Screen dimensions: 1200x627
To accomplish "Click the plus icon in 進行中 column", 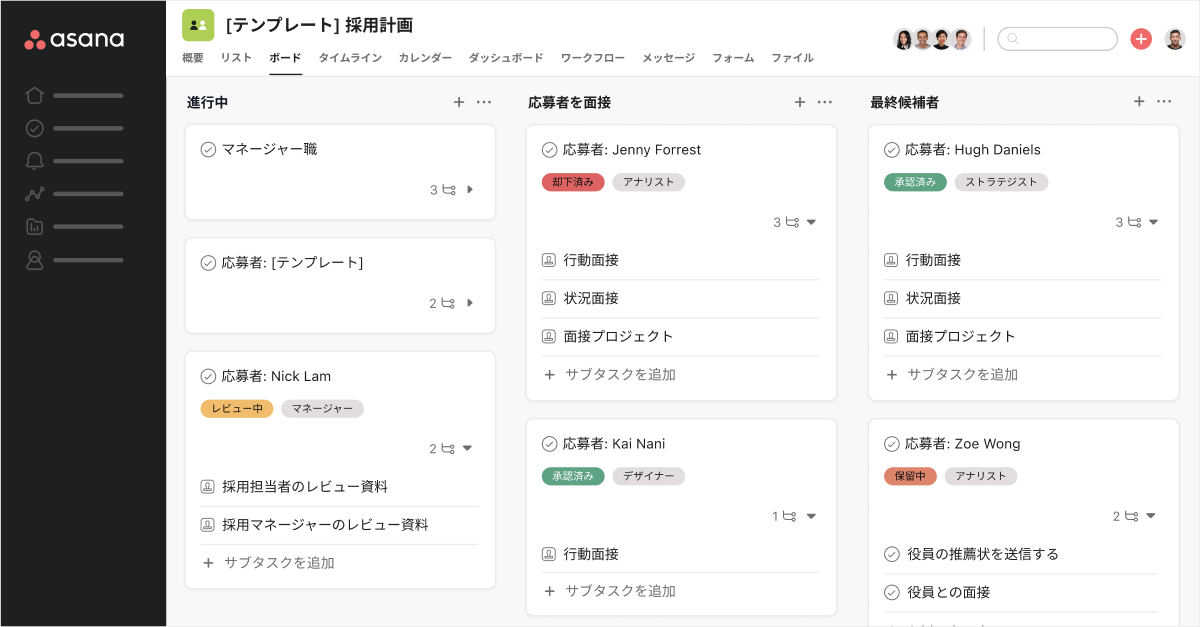I will (x=459, y=102).
